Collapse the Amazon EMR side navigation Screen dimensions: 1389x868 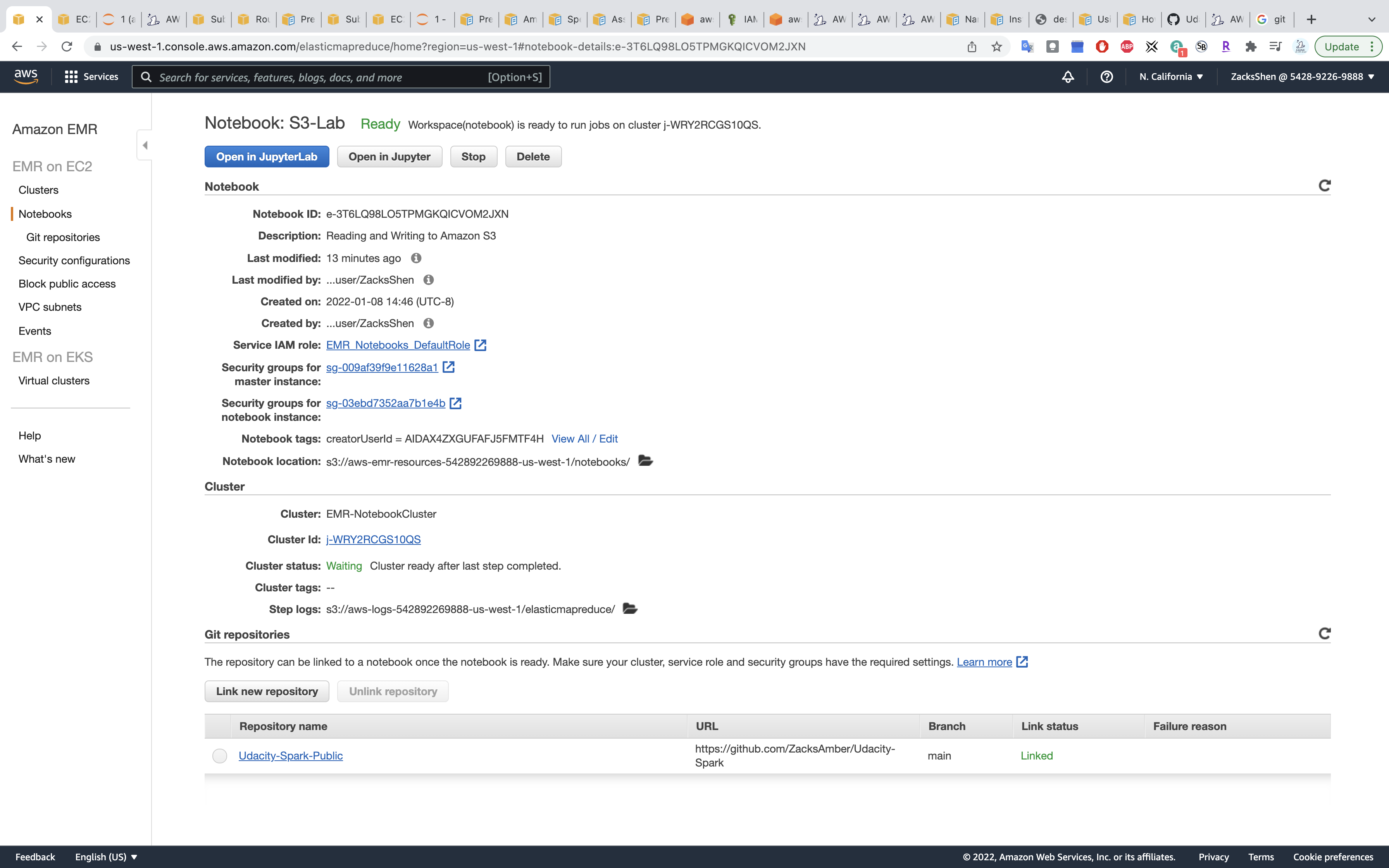(x=145, y=145)
